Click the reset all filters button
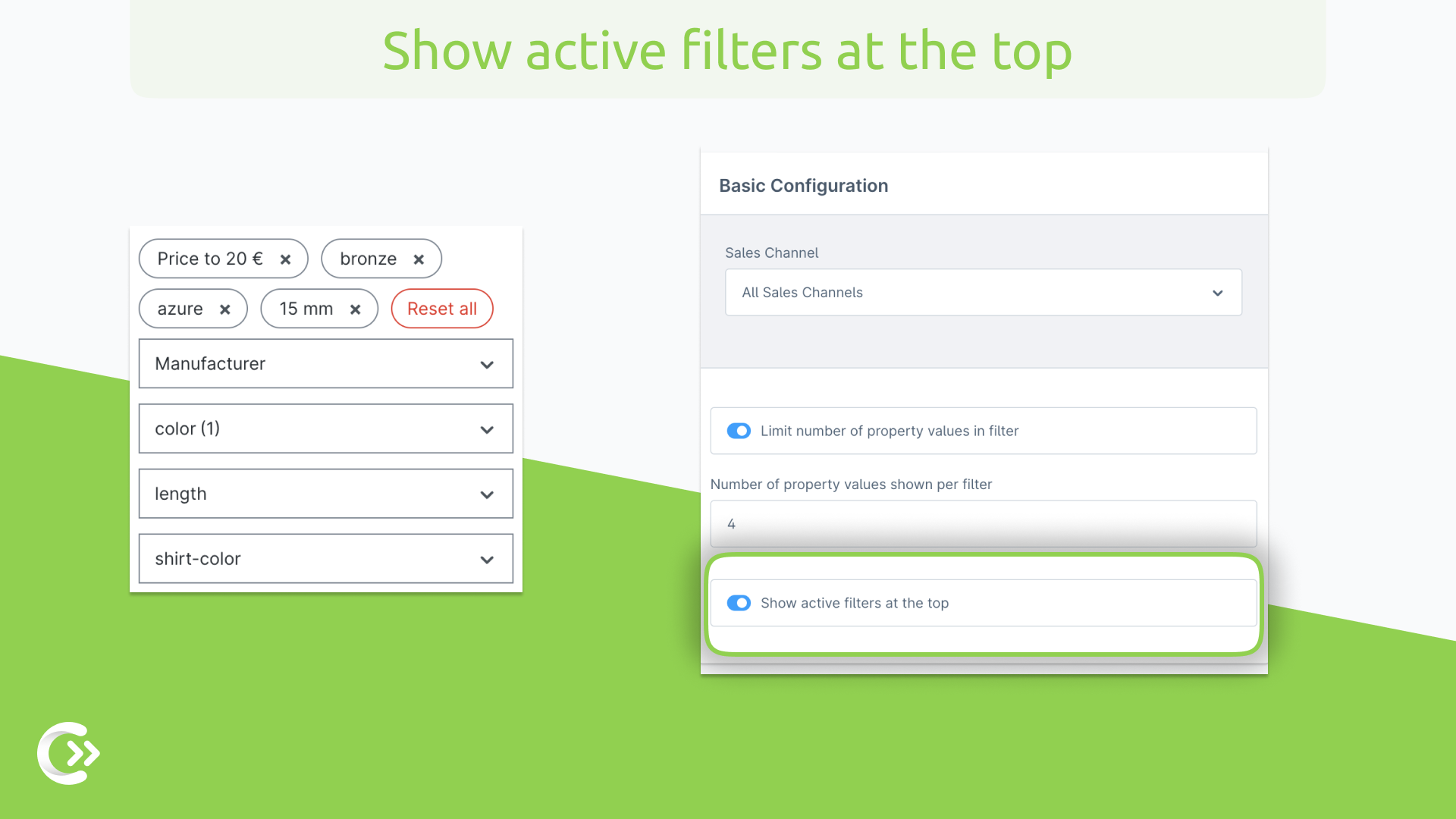The width and height of the screenshot is (1456, 819). (x=441, y=308)
